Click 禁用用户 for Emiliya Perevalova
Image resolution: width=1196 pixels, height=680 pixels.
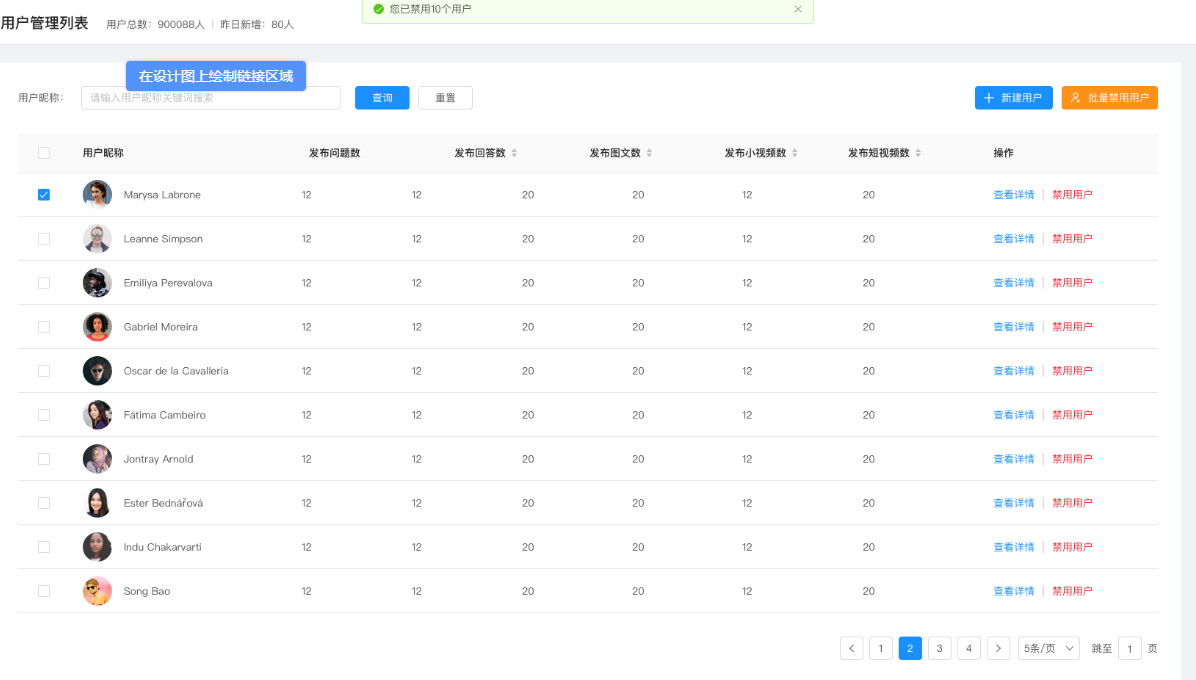click(x=1072, y=283)
